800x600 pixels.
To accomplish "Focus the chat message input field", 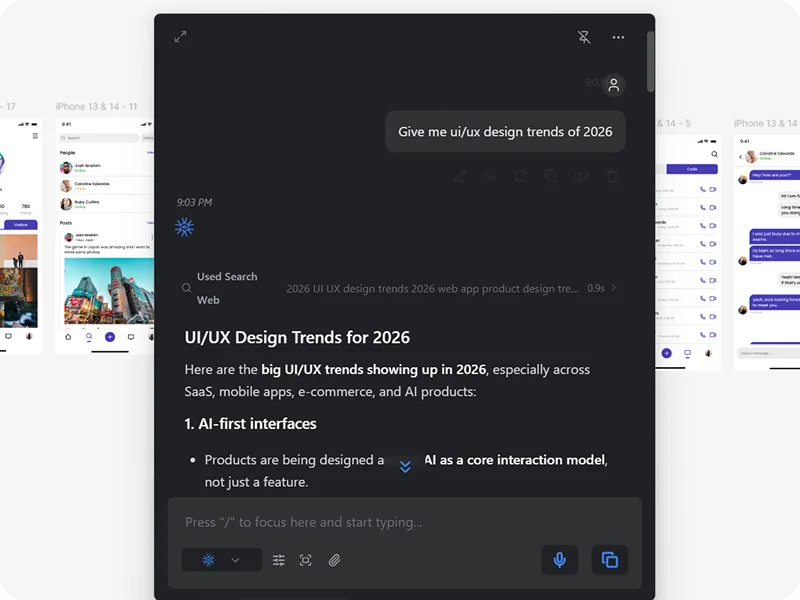I will (405, 522).
